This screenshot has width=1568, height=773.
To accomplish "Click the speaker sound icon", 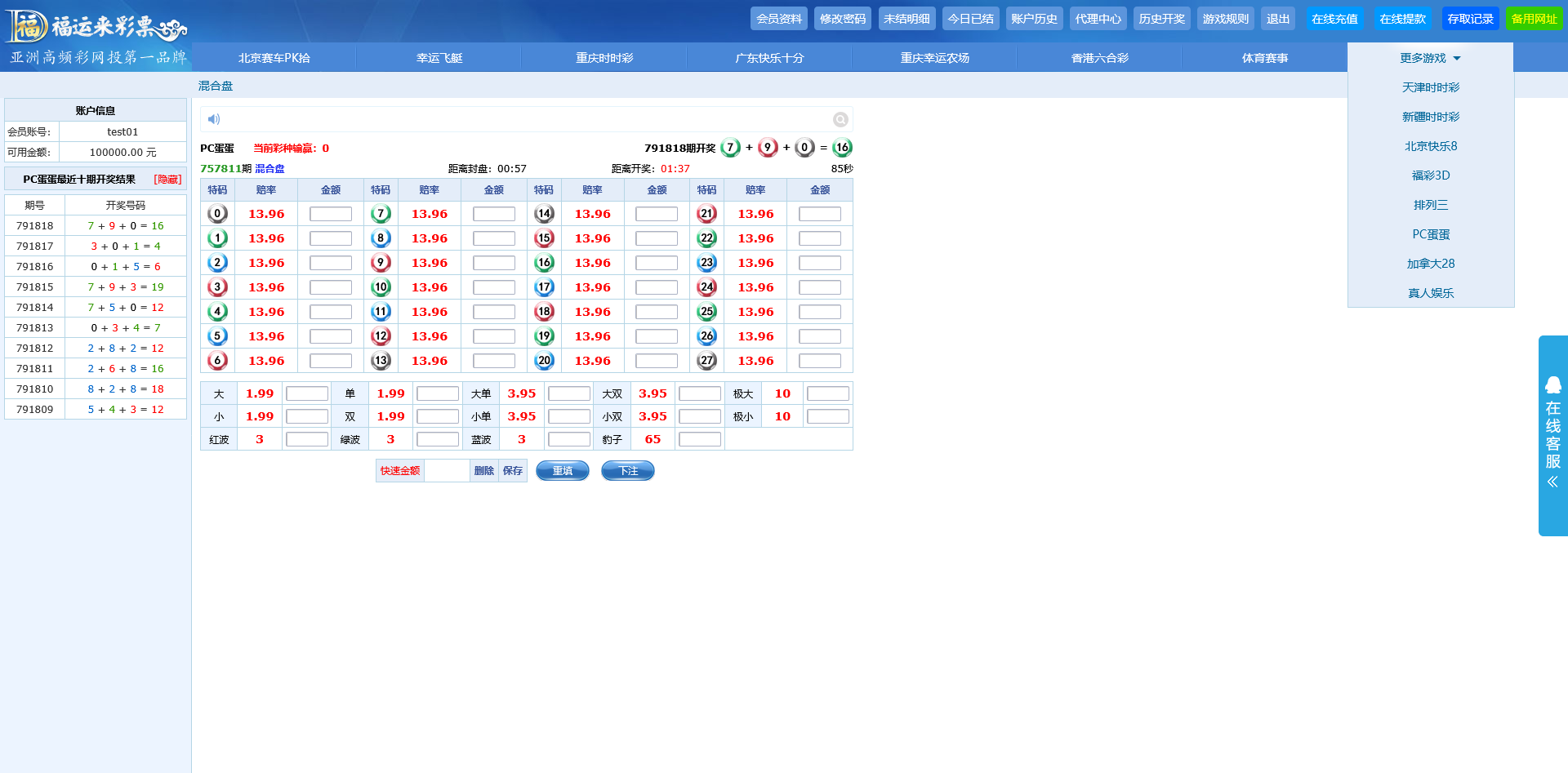I will coord(214,119).
